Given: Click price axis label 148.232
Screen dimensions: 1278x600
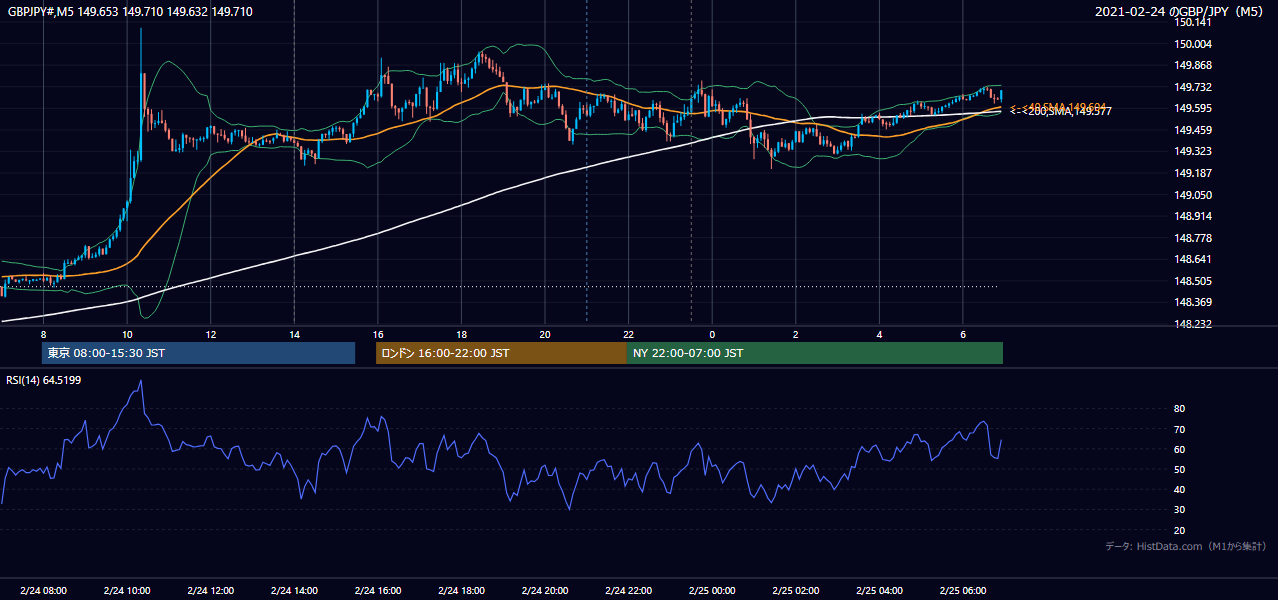Looking at the screenshot, I should 1193,324.
